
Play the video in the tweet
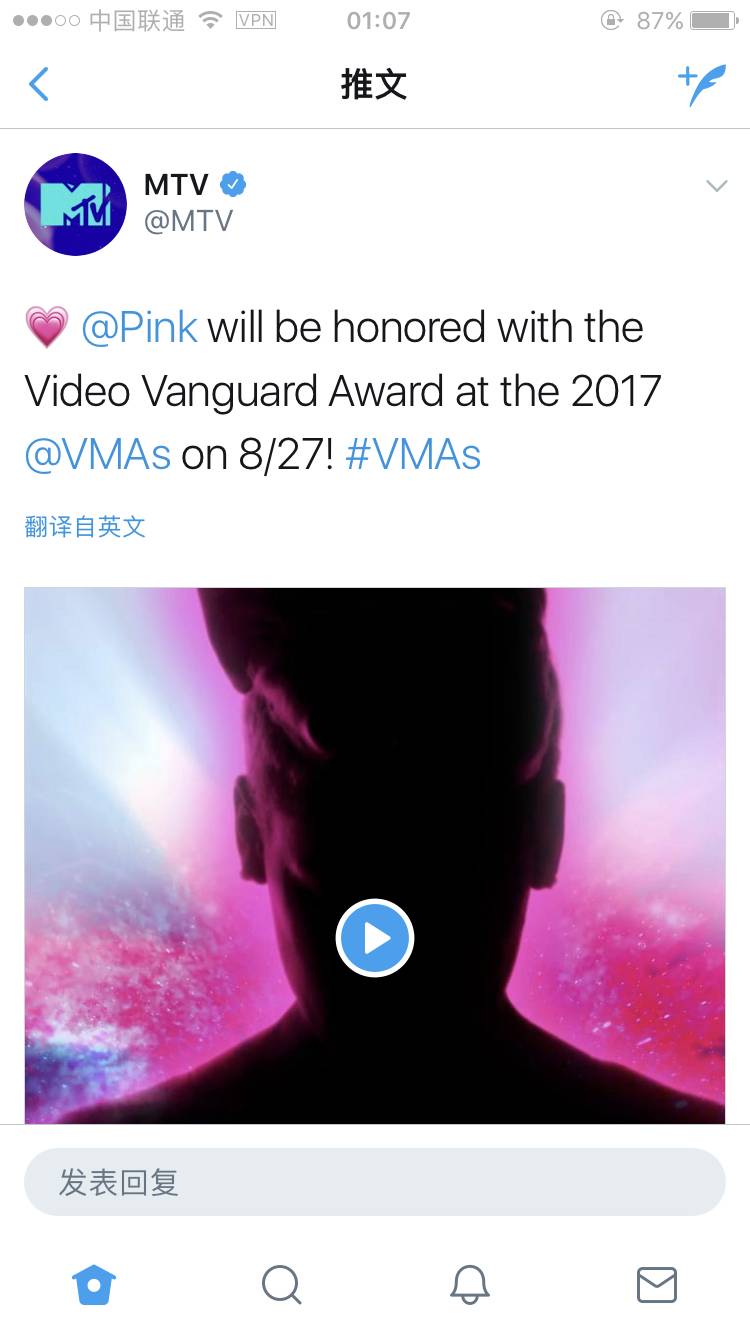pos(375,938)
